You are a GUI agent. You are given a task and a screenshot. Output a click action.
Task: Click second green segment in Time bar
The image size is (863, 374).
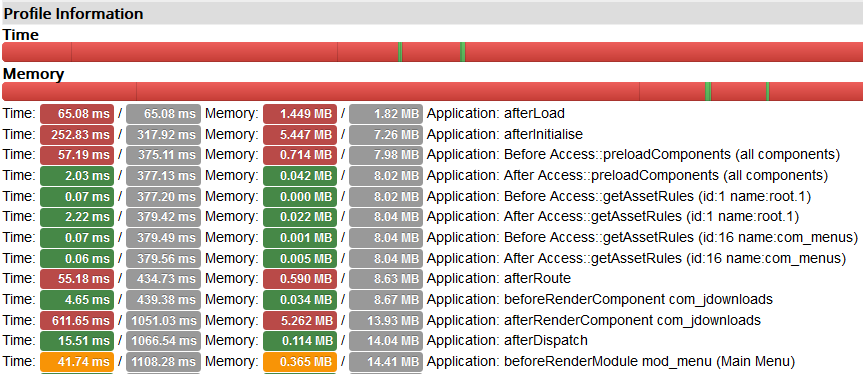tap(463, 52)
